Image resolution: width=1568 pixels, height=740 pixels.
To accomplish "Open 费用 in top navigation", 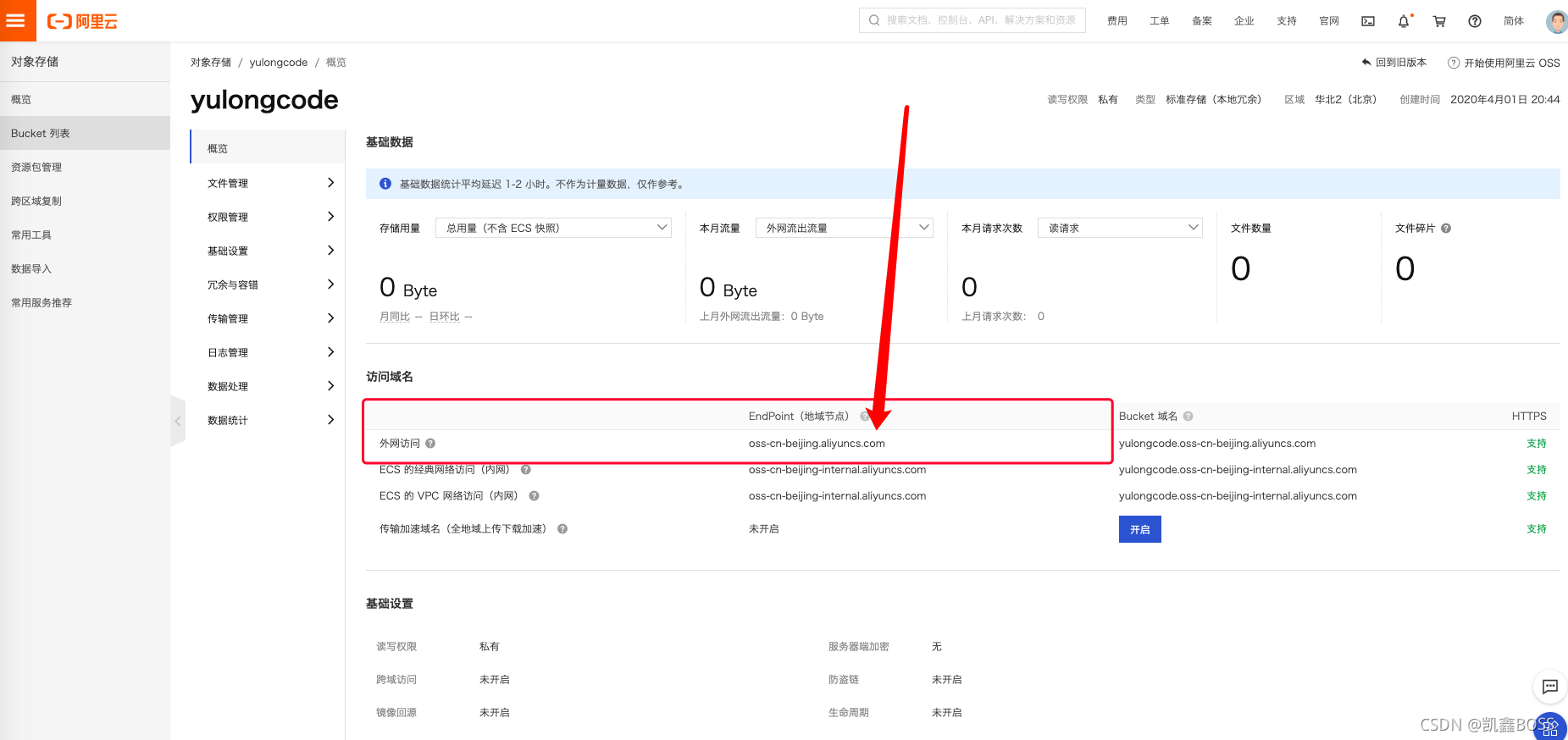I will [x=1116, y=21].
